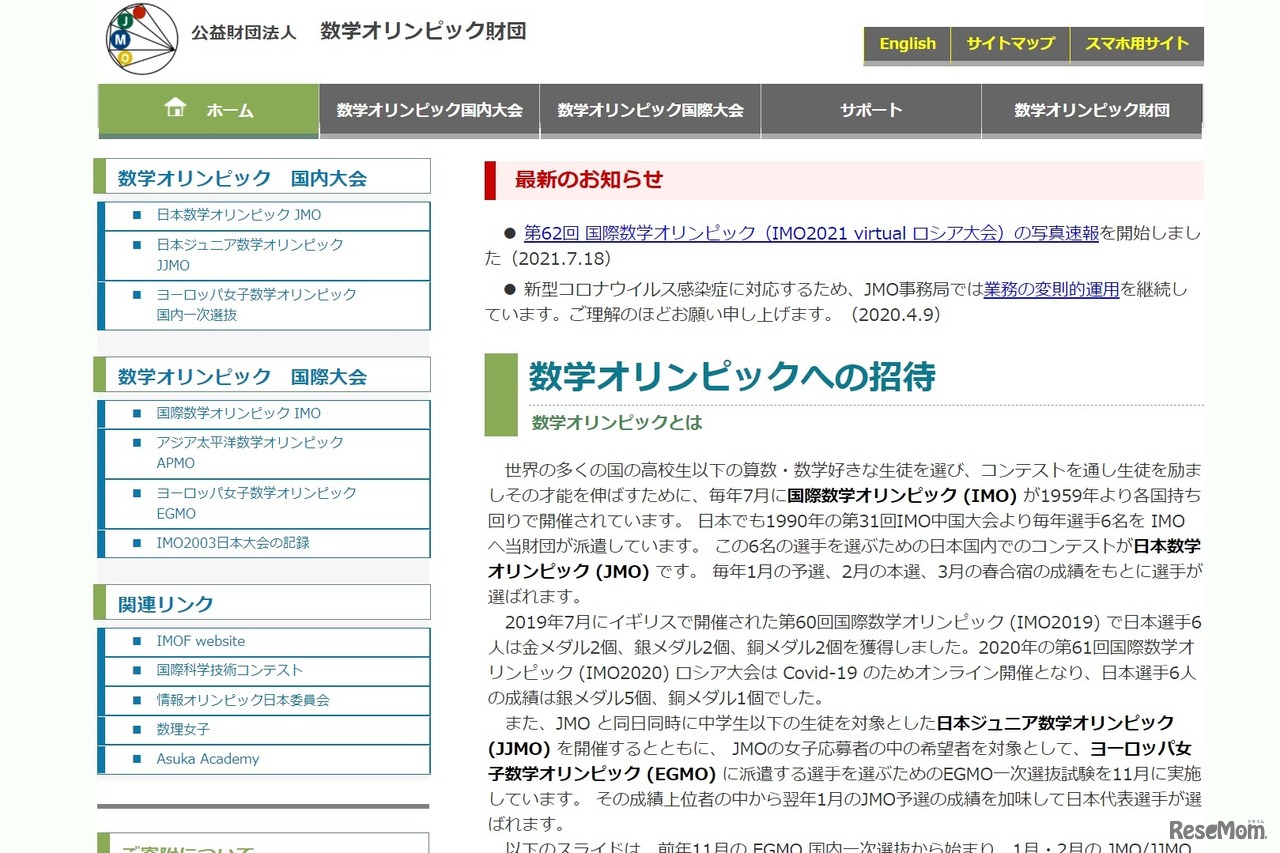Select the サポート navigation tab
The width and height of the screenshot is (1280, 853).
click(871, 110)
